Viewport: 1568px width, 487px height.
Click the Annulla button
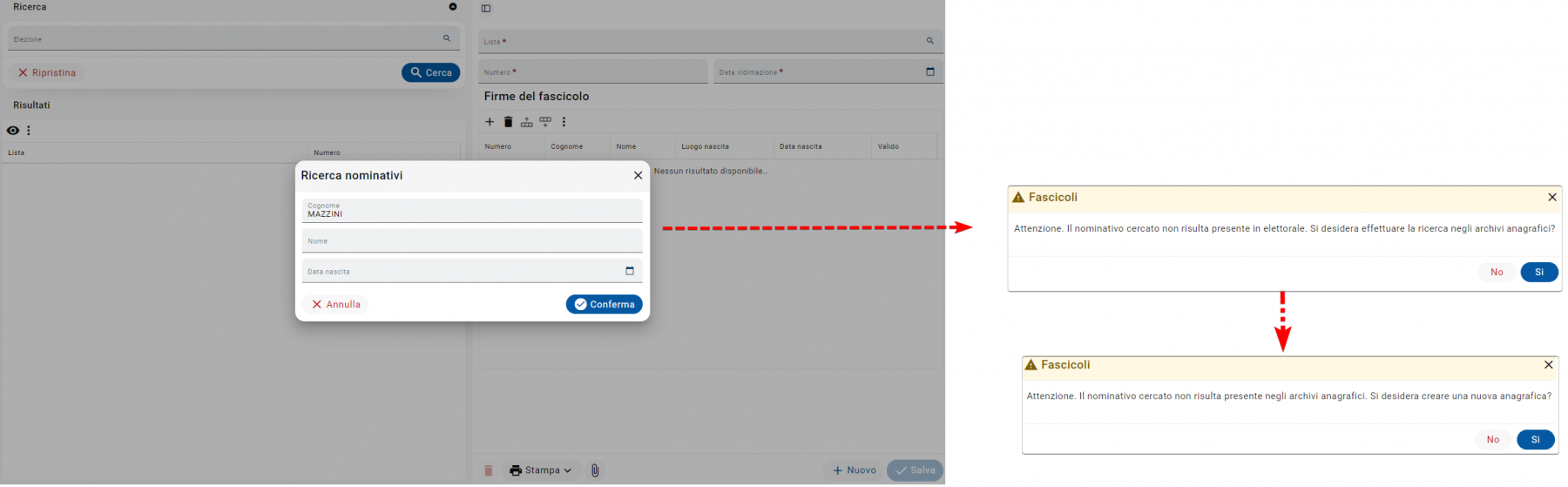click(x=336, y=304)
